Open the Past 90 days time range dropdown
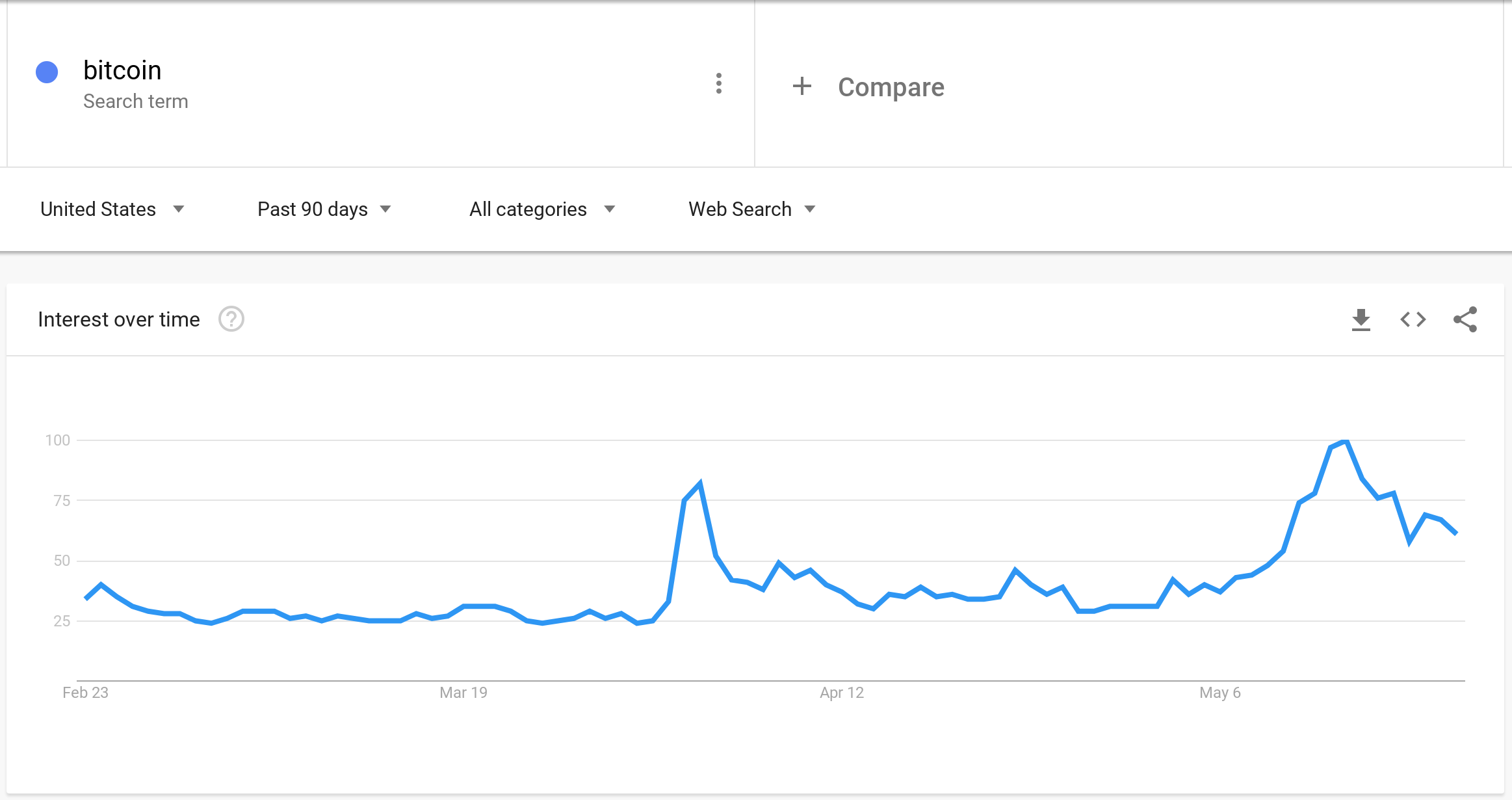This screenshot has width=1512, height=800. click(x=324, y=209)
